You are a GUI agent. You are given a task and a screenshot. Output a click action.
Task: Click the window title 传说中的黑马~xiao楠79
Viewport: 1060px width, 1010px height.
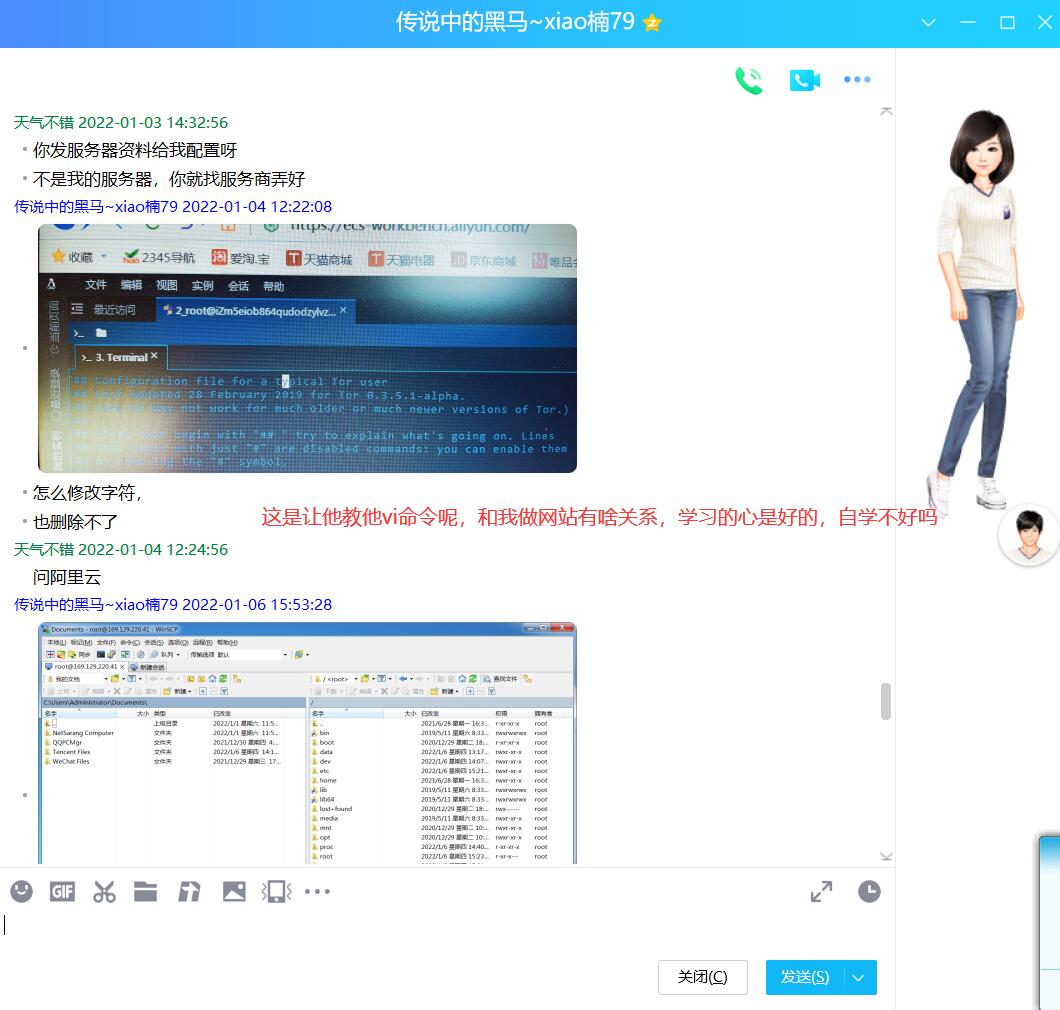pyautogui.click(x=515, y=22)
